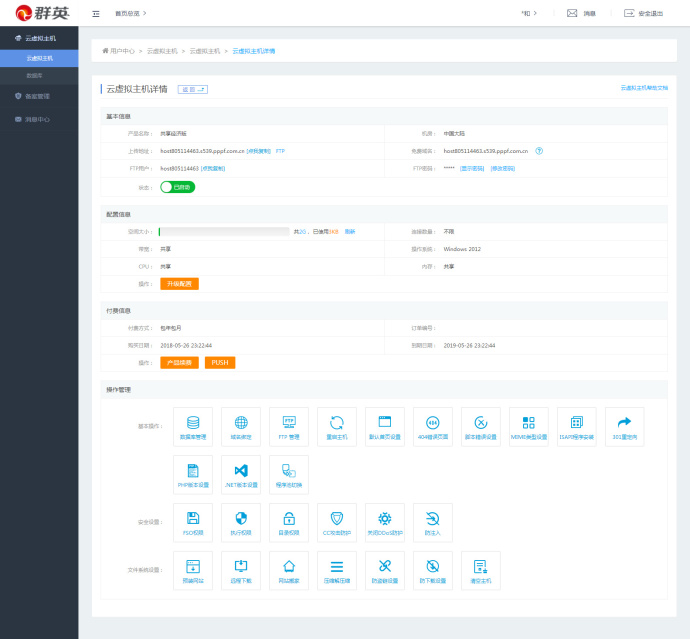
Task: Expand the user account dropdown in header
Action: click(x=529, y=13)
